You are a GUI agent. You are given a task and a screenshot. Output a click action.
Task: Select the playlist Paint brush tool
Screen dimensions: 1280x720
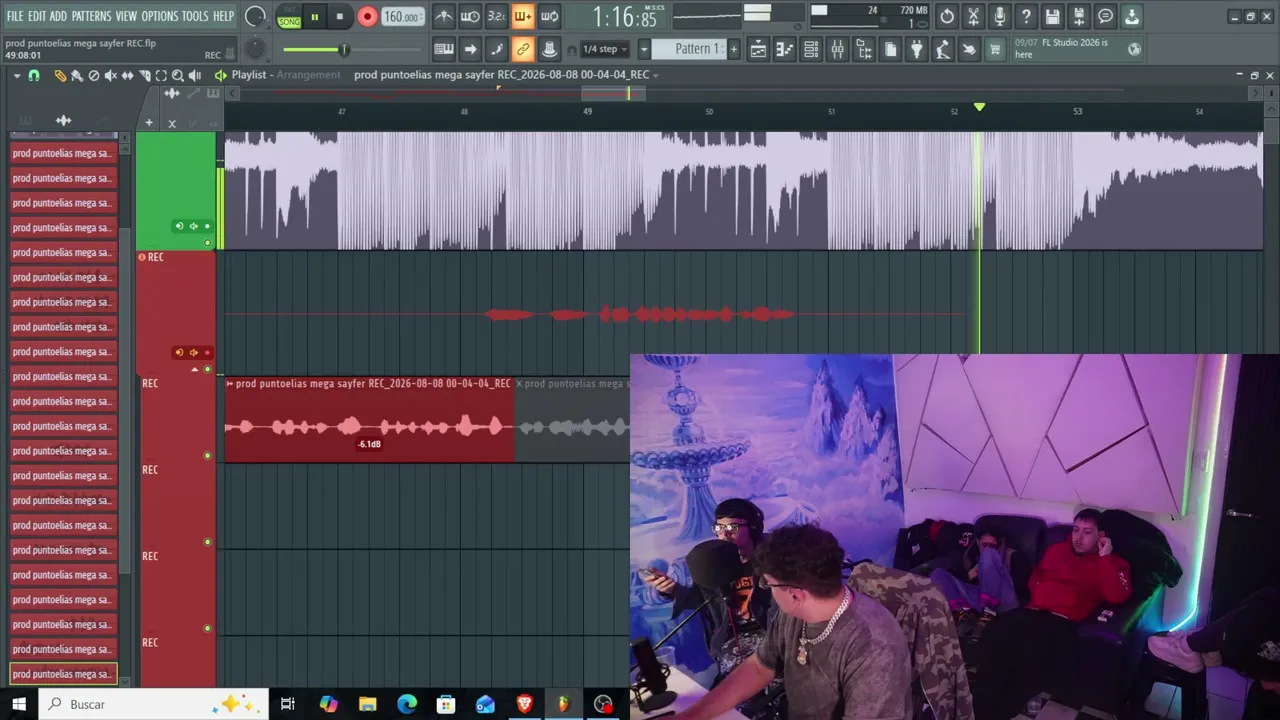tap(77, 76)
